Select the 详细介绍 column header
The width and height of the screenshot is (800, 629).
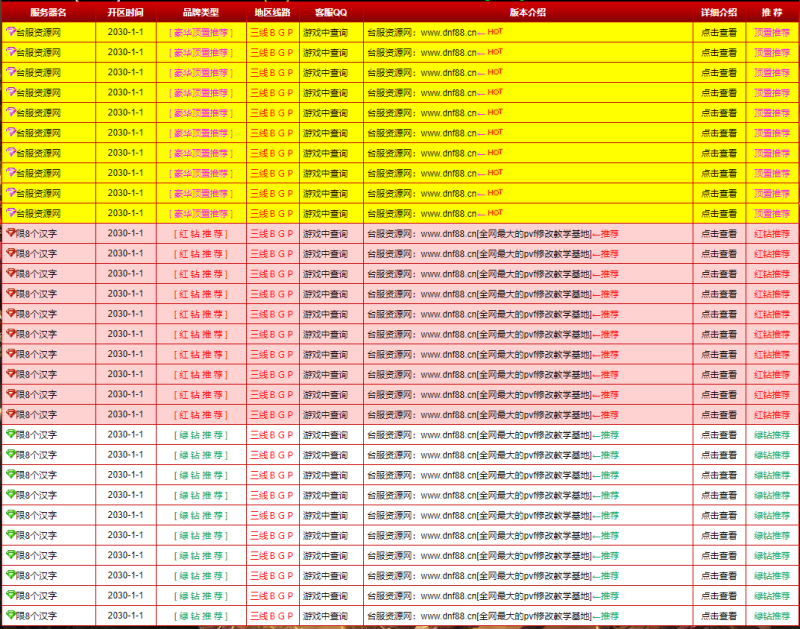coord(719,12)
